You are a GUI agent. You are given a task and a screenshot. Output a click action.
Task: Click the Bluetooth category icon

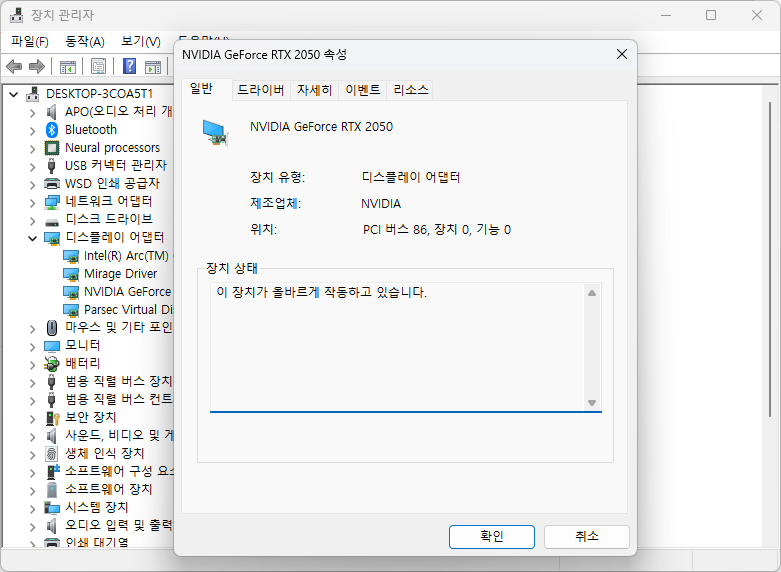[x=52, y=130]
